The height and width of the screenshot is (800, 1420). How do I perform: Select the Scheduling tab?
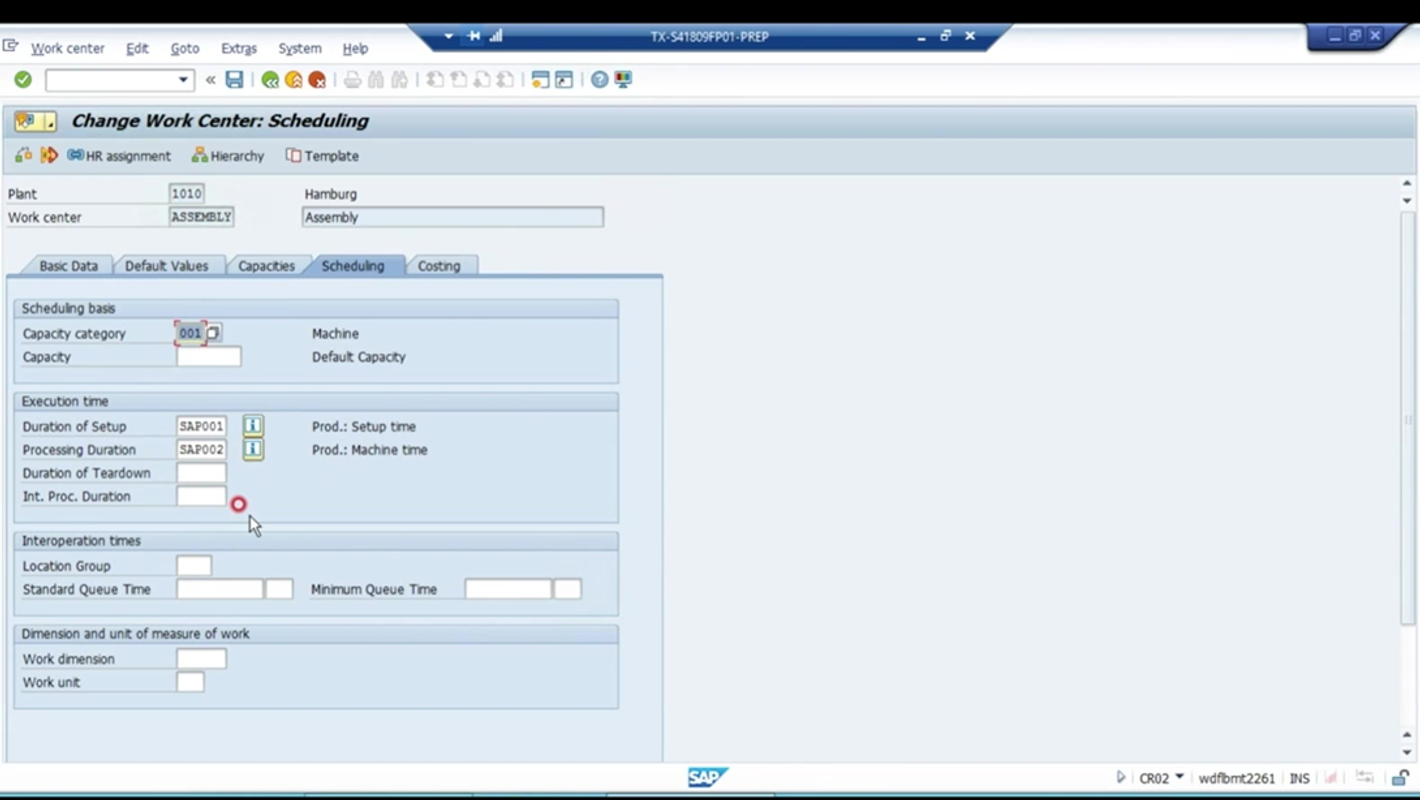[x=353, y=266]
